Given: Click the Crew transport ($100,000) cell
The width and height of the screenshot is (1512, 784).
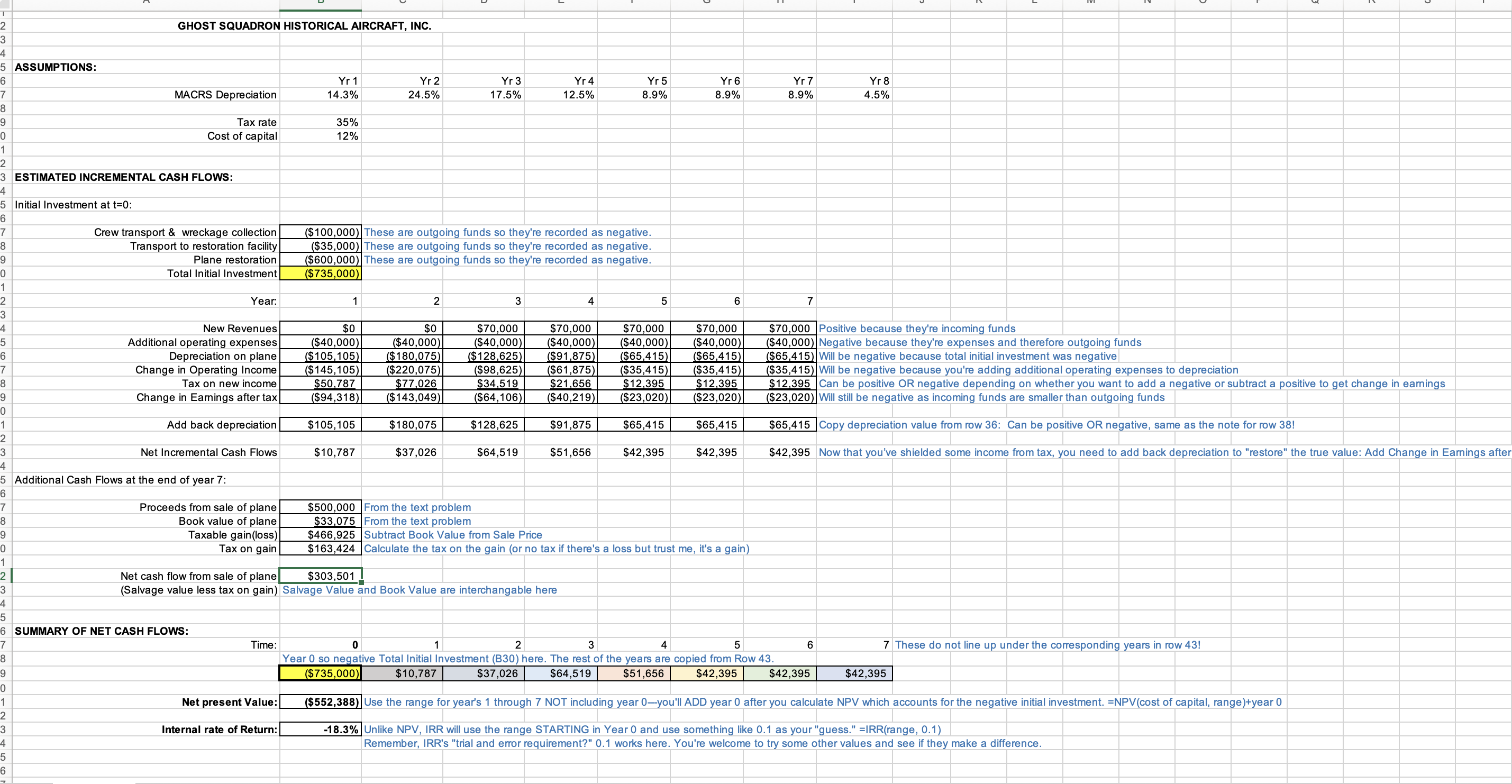Looking at the screenshot, I should tap(332, 232).
